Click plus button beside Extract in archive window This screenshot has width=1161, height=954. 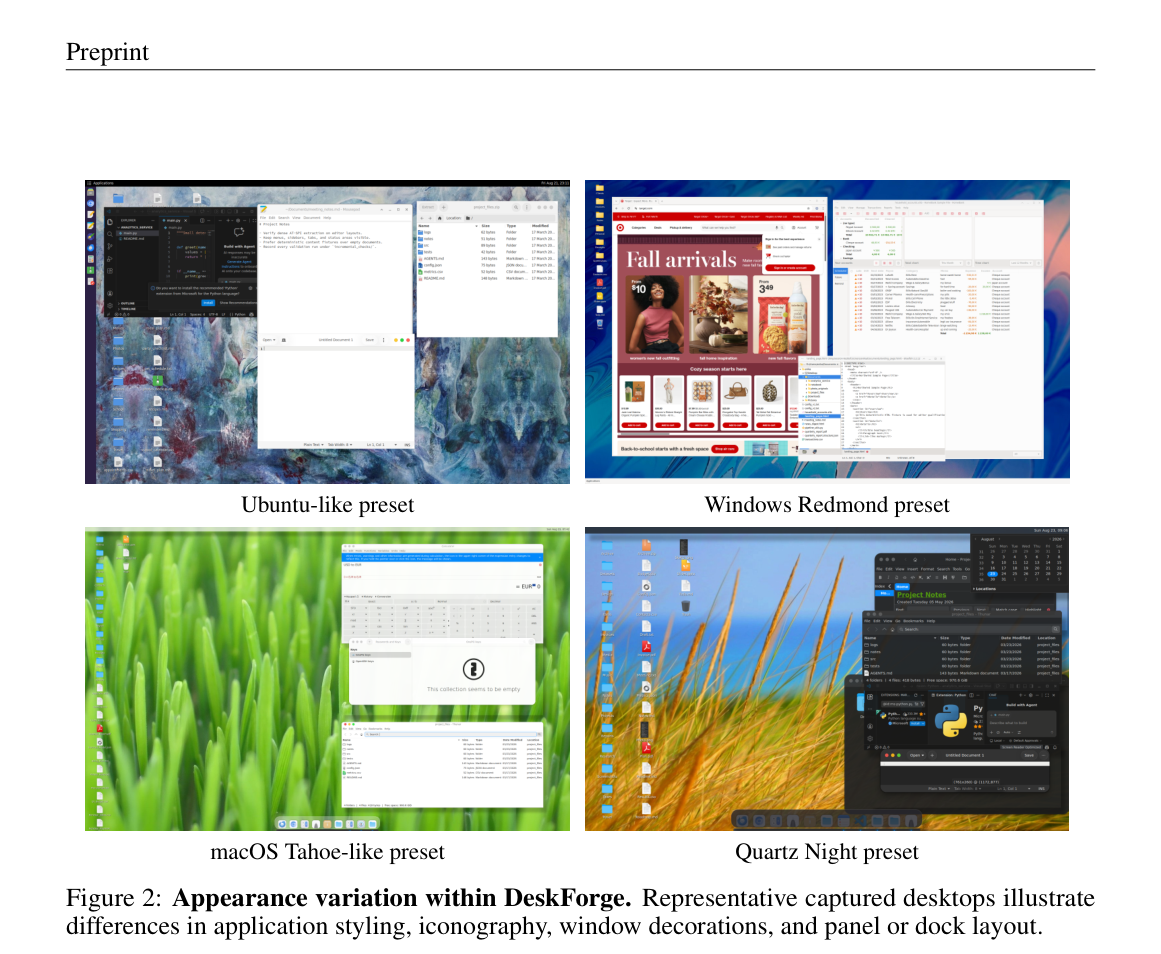(x=444, y=207)
